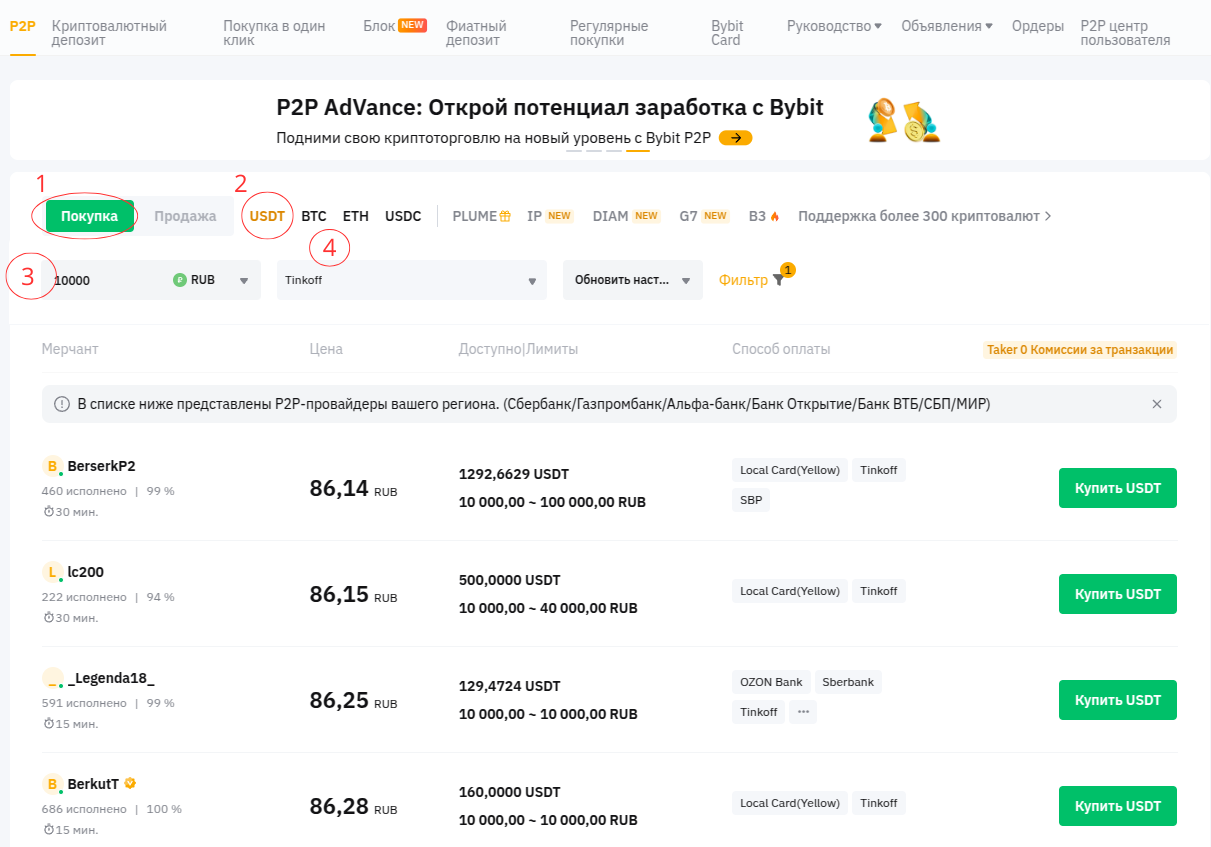This screenshot has width=1211, height=847.
Task: Click the Фильтр link
Action: pos(743,281)
